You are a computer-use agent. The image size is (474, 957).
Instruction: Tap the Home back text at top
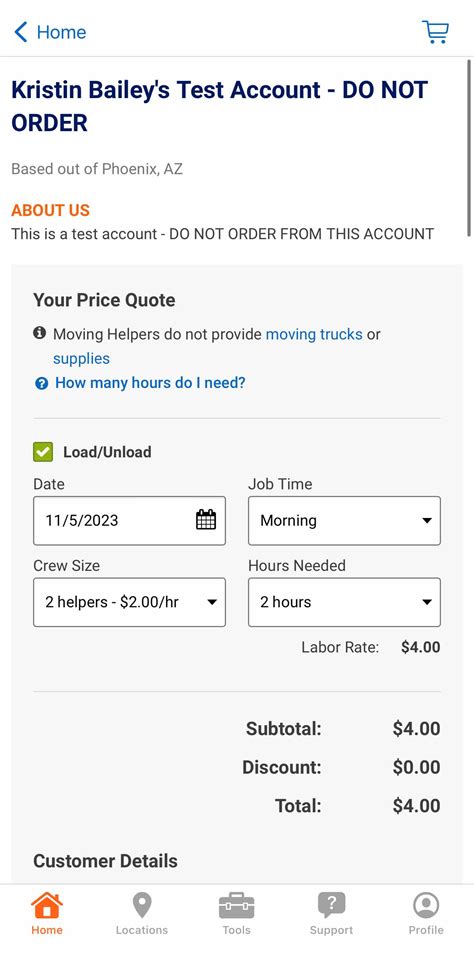point(62,32)
